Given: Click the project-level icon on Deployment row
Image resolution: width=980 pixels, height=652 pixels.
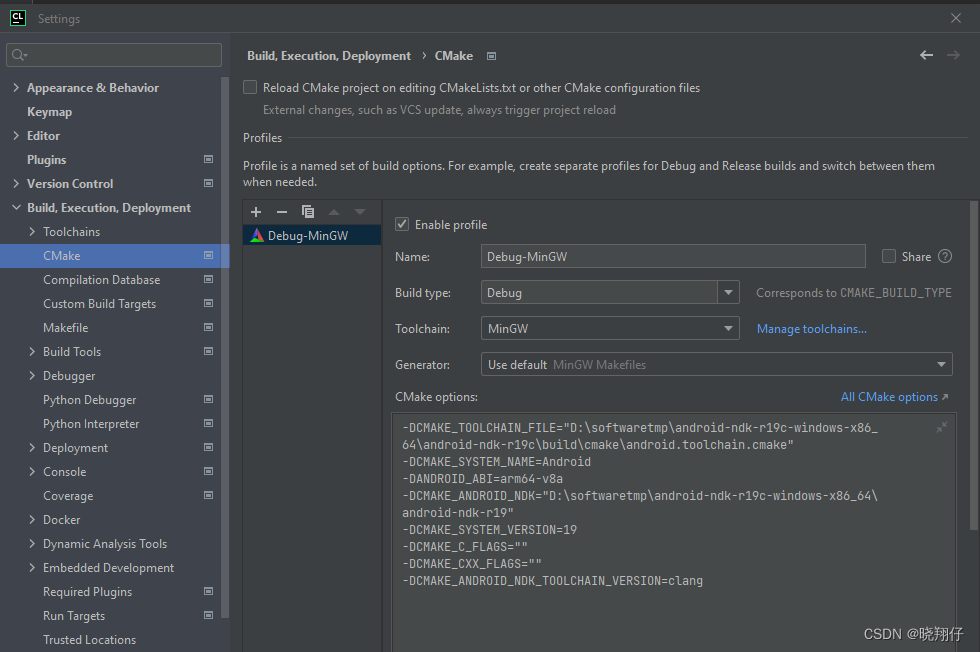Looking at the screenshot, I should click(x=209, y=447).
